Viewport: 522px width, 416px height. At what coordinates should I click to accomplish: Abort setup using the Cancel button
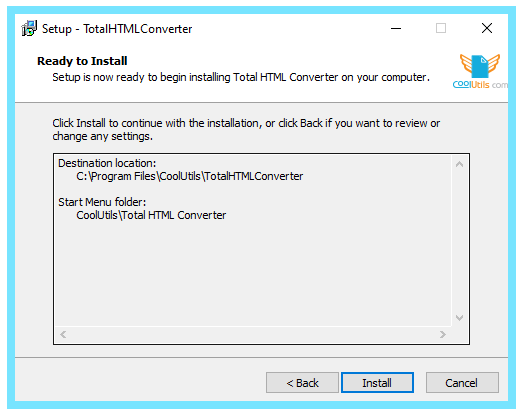pos(462,383)
